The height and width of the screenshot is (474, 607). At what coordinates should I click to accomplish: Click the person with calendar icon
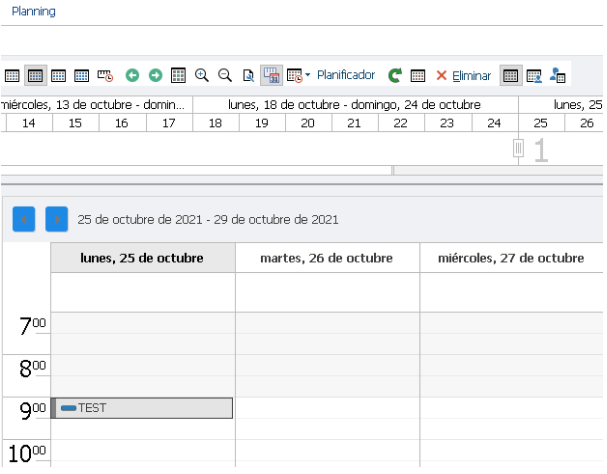pos(557,75)
